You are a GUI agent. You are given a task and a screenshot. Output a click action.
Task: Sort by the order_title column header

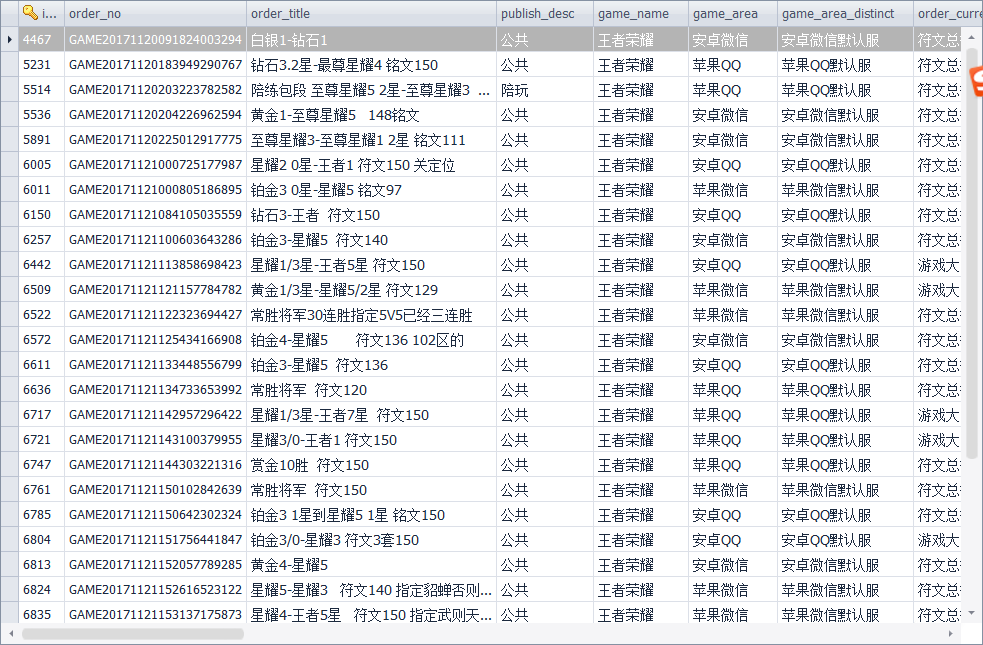pos(371,13)
